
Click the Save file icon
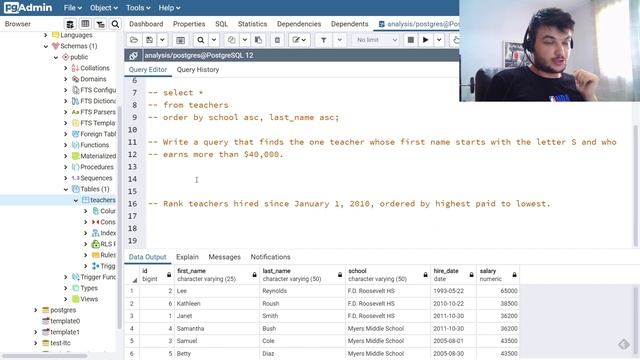click(x=150, y=40)
